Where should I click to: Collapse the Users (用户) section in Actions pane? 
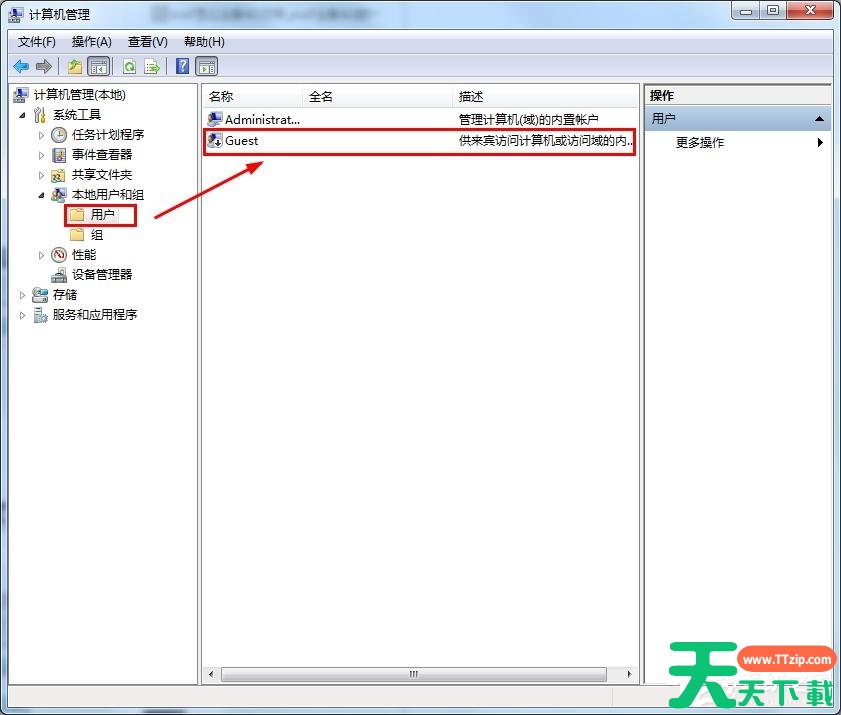click(819, 119)
